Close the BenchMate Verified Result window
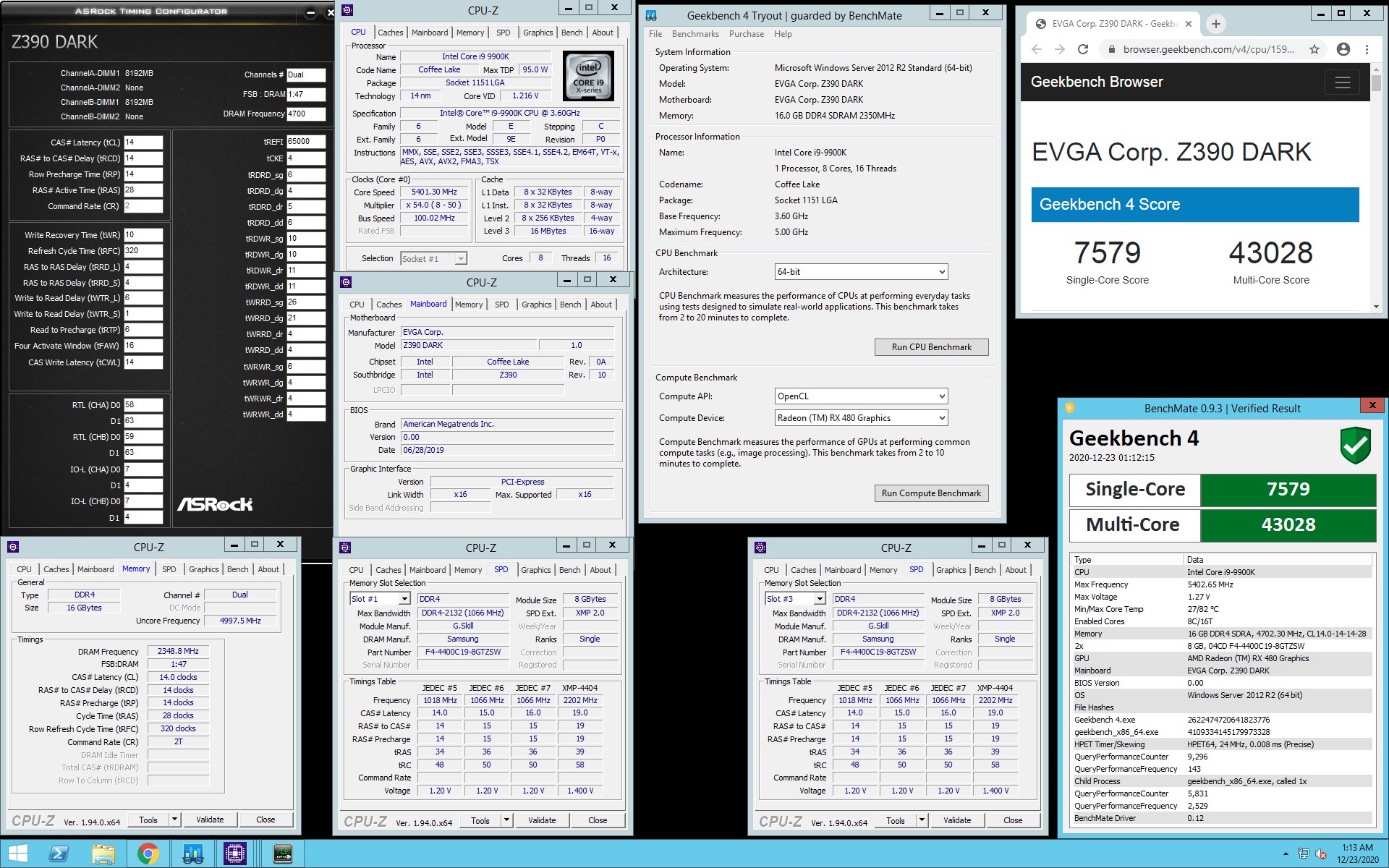 pyautogui.click(x=1372, y=406)
